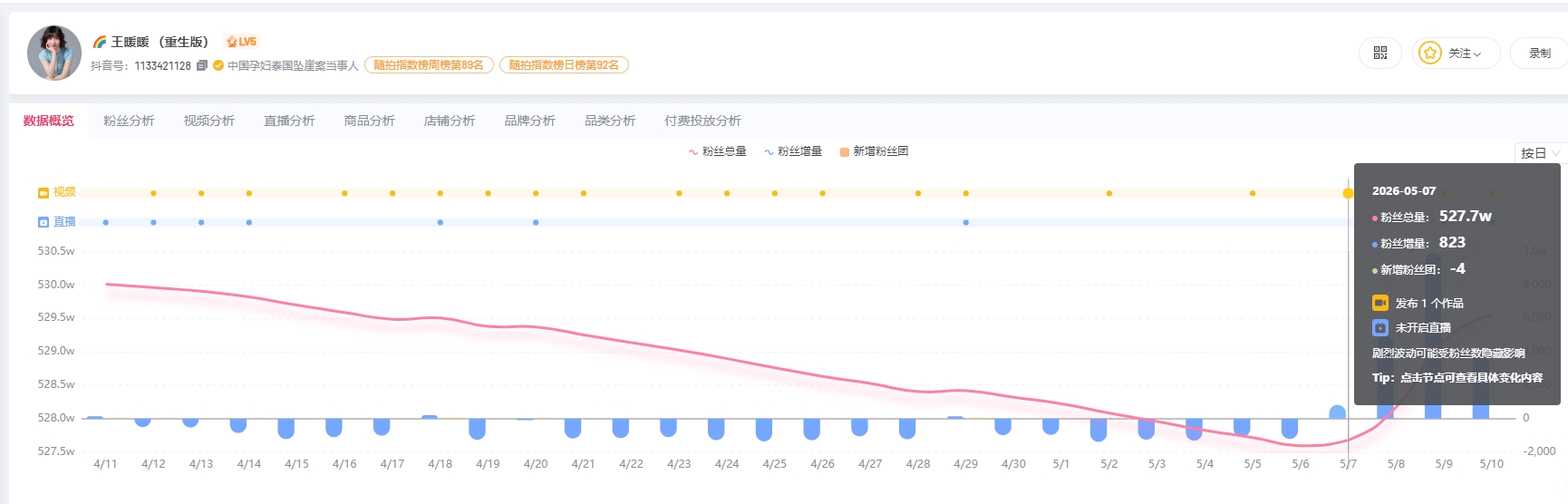Copy the Douyin ID 1133421128

[x=202, y=65]
